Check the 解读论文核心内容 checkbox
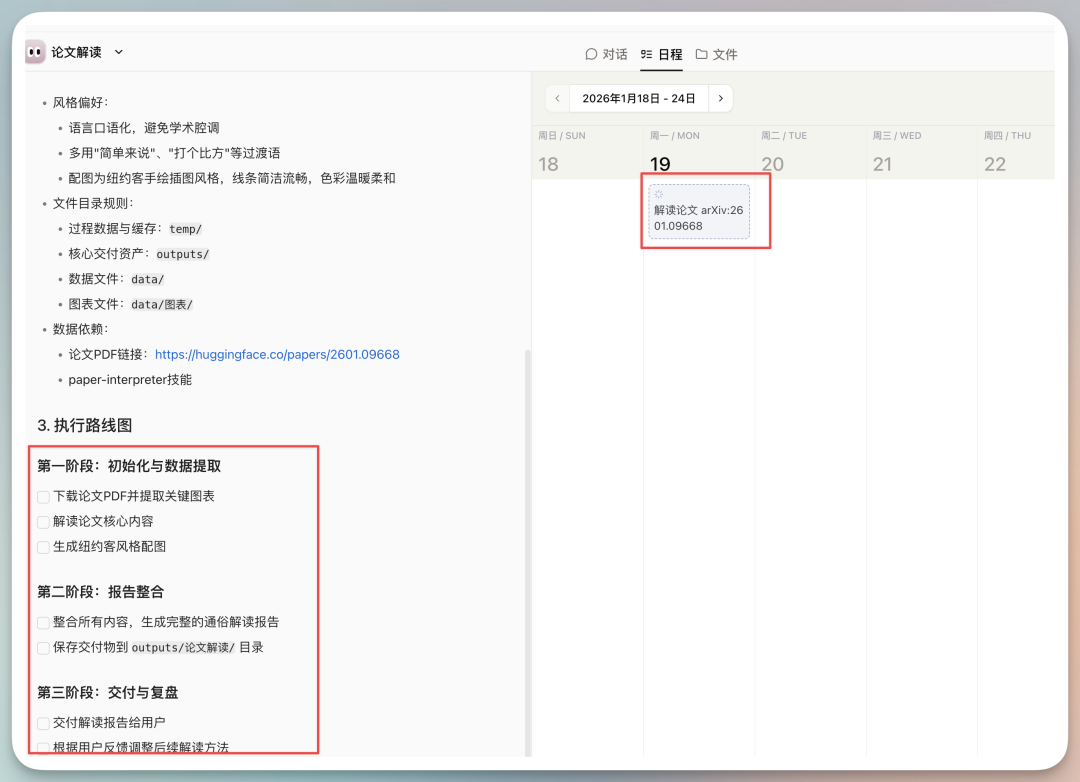 pos(43,522)
